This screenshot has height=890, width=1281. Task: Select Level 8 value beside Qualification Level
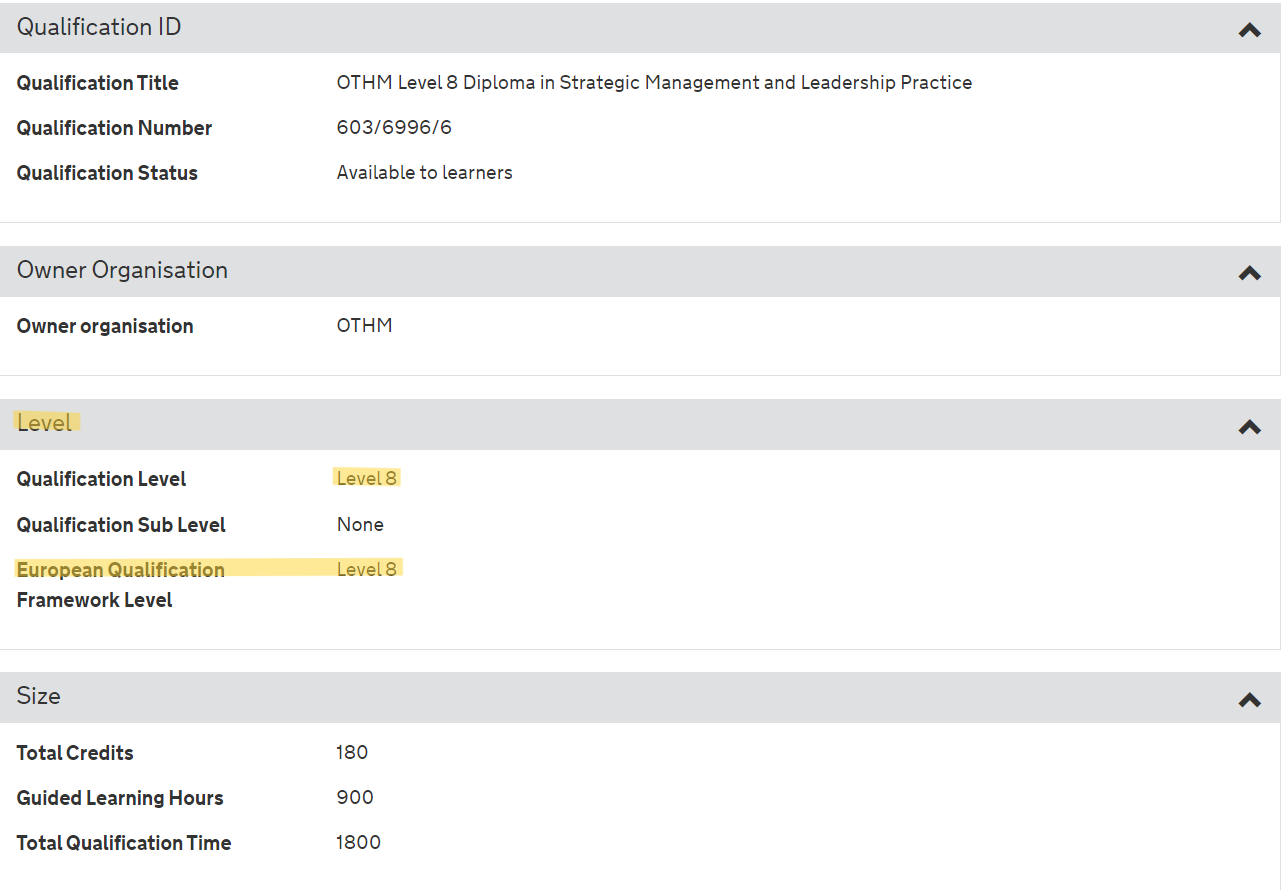point(367,479)
